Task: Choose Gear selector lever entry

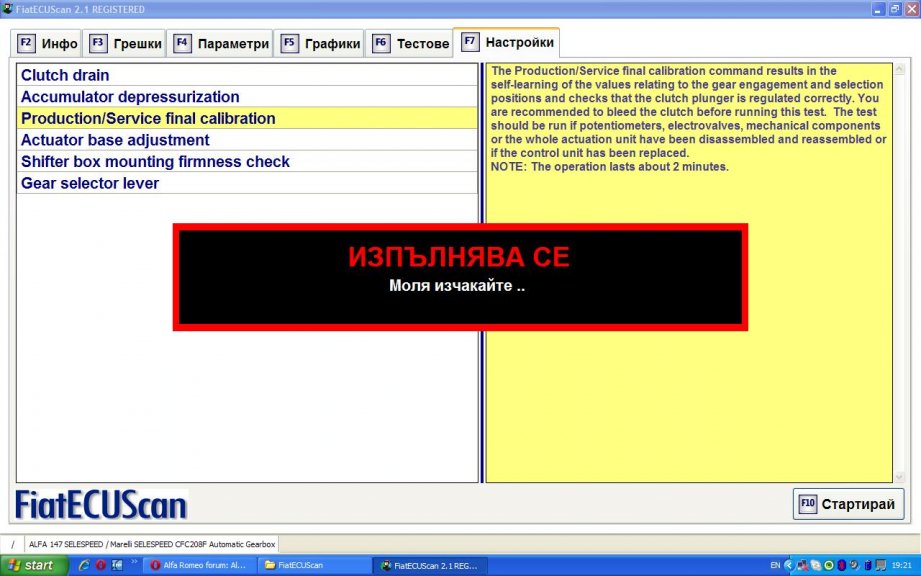Action: [x=90, y=183]
